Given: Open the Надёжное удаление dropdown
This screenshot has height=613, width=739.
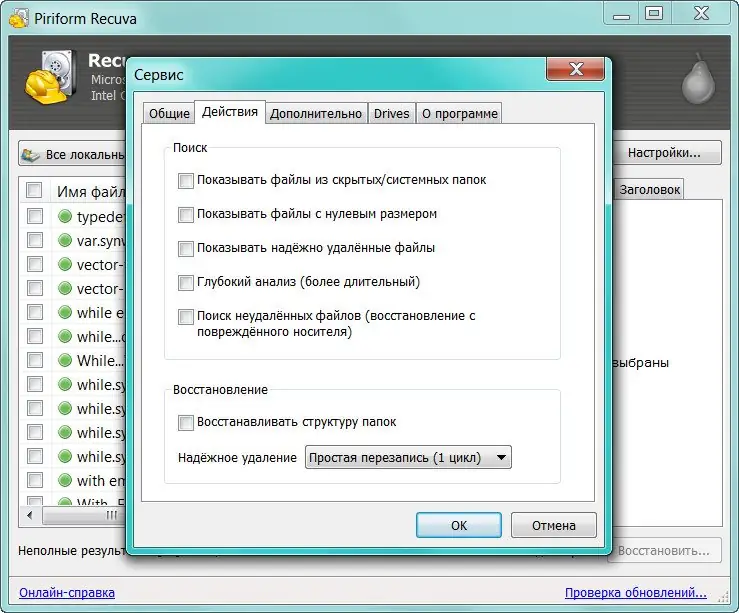Looking at the screenshot, I should (408, 458).
